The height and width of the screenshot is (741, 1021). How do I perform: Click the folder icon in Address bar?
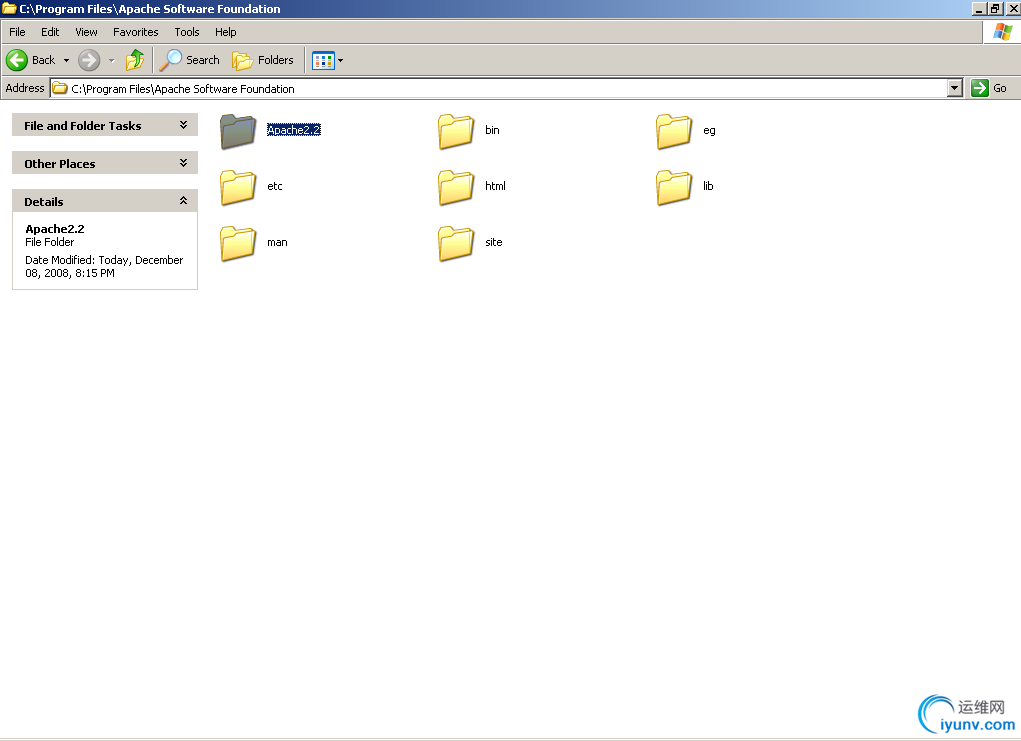(60, 88)
